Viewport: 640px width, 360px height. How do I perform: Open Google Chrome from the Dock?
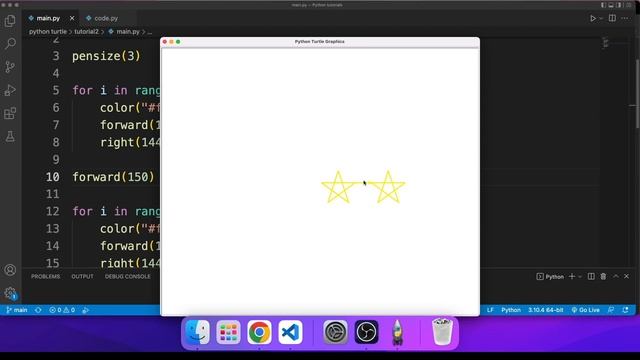pyautogui.click(x=259, y=332)
